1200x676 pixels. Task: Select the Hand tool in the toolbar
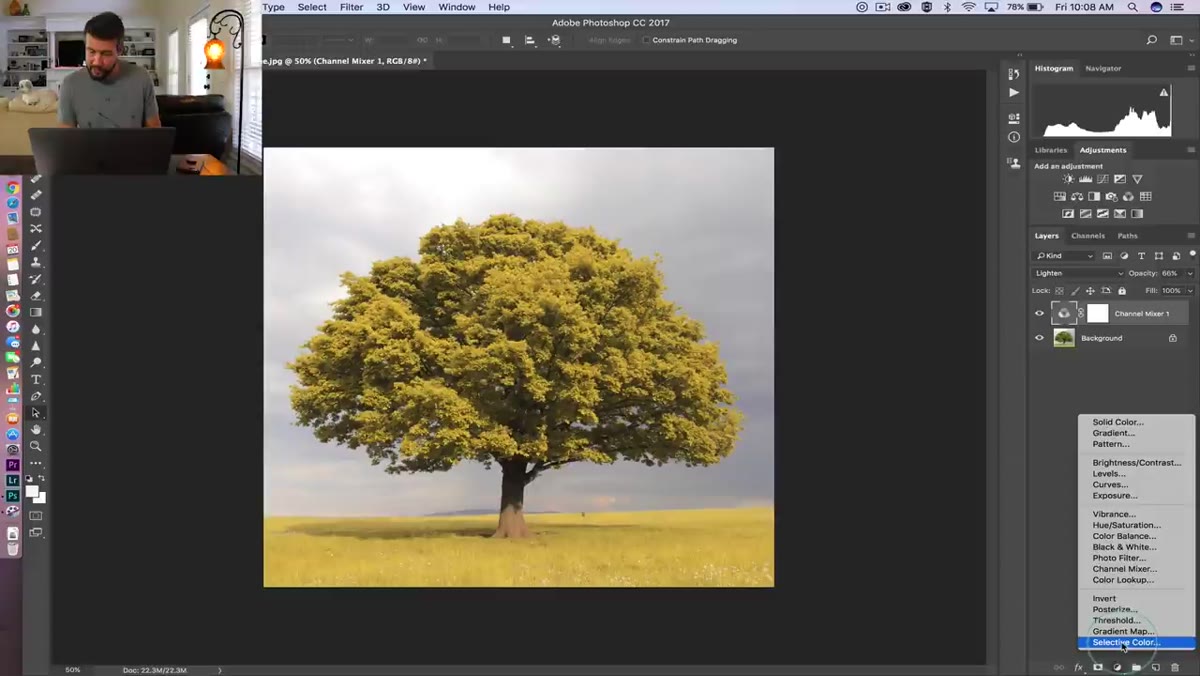36,429
